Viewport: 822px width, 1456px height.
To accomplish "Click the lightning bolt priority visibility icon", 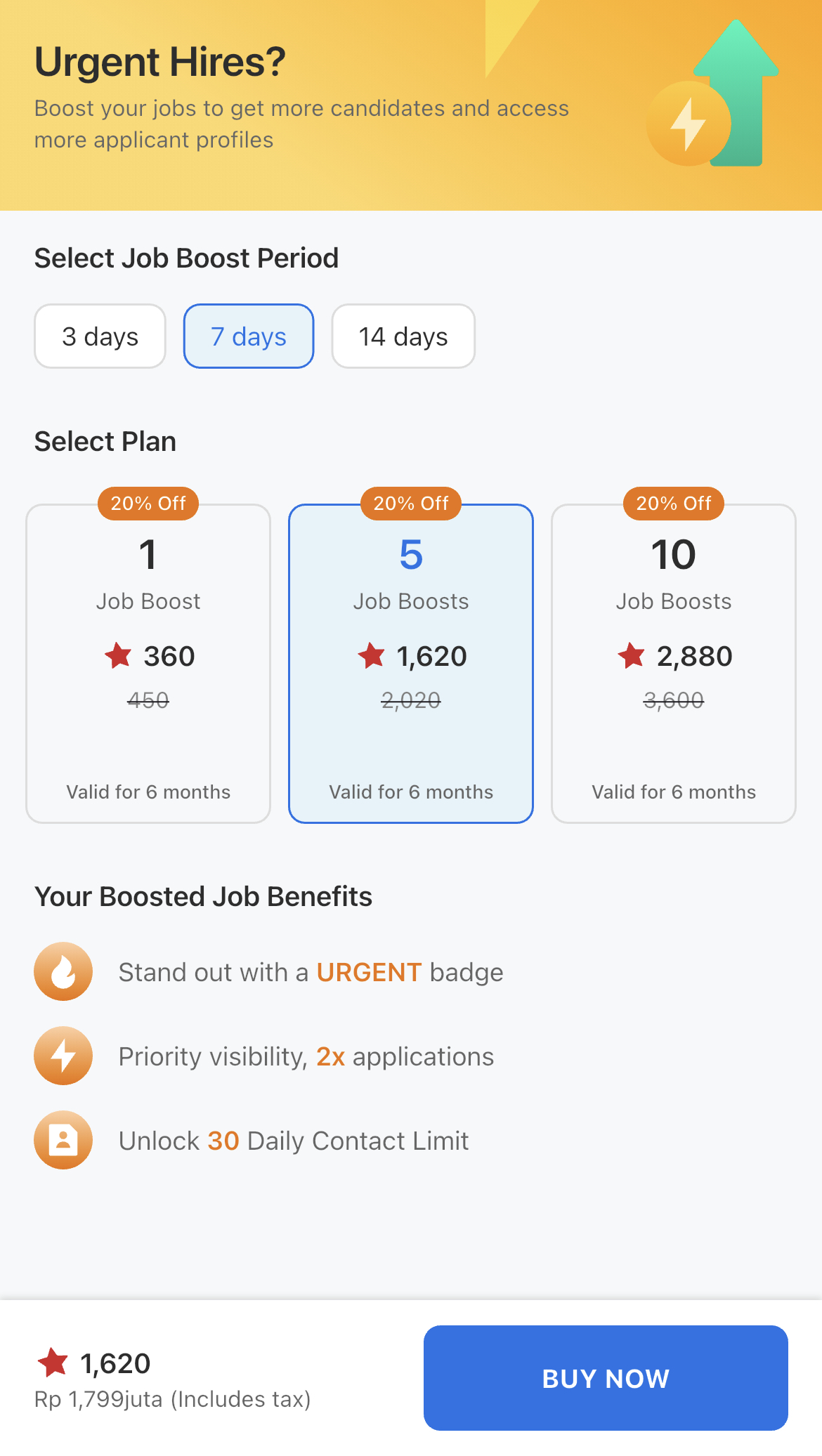I will (x=63, y=1056).
